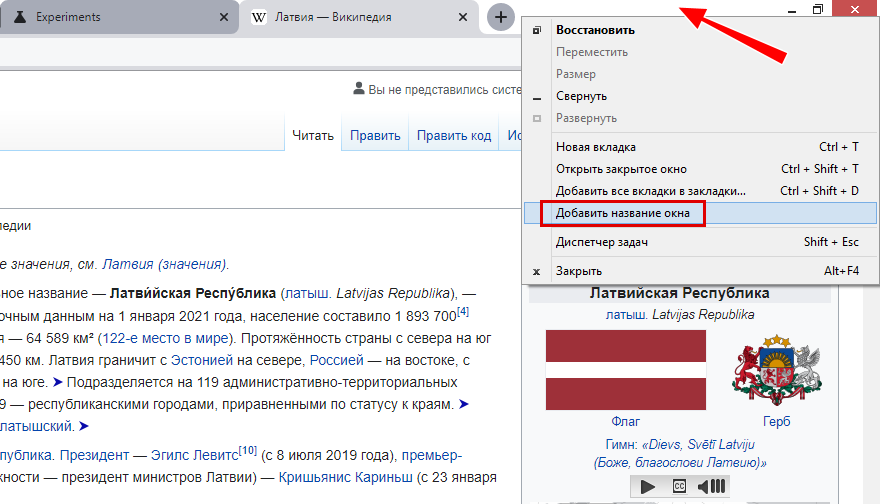Click the minimize icon beside Свернуть
This screenshot has height=504, width=880.
537,98
